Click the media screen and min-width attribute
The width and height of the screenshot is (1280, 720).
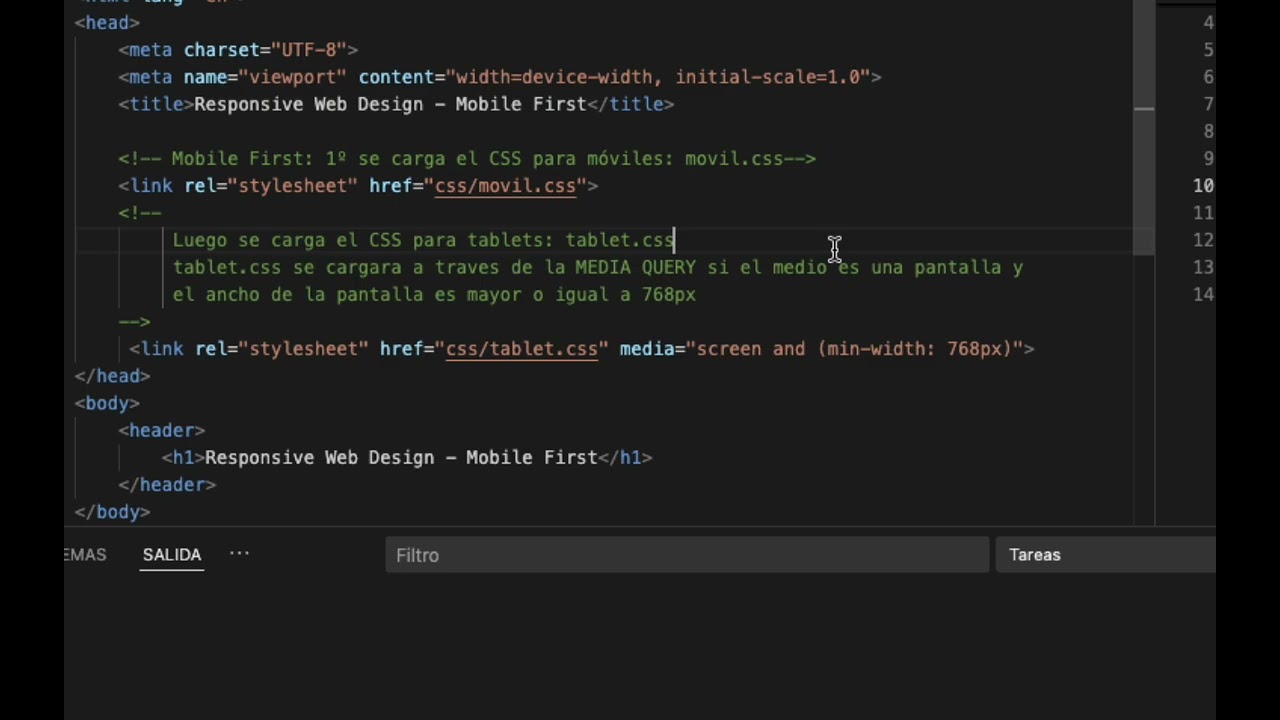tap(821, 349)
